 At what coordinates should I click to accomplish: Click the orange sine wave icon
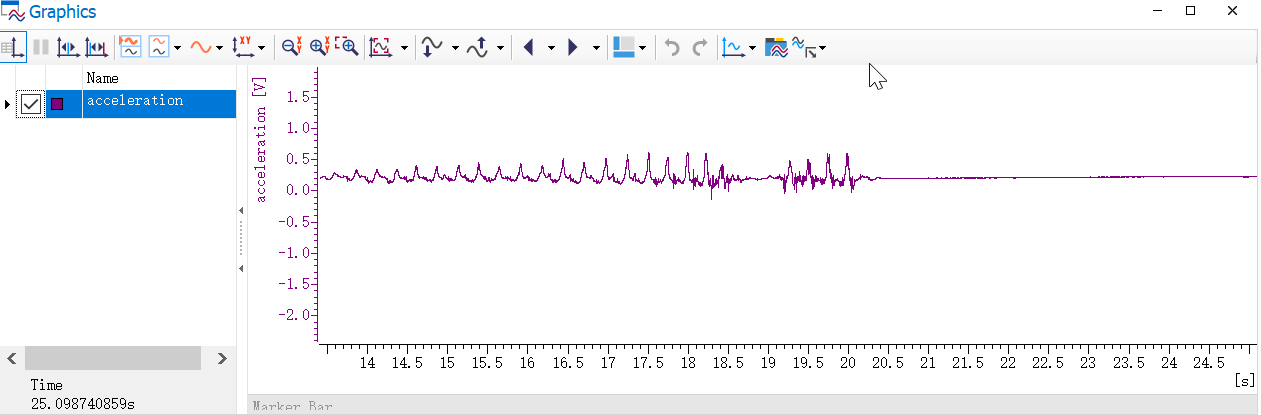click(201, 47)
